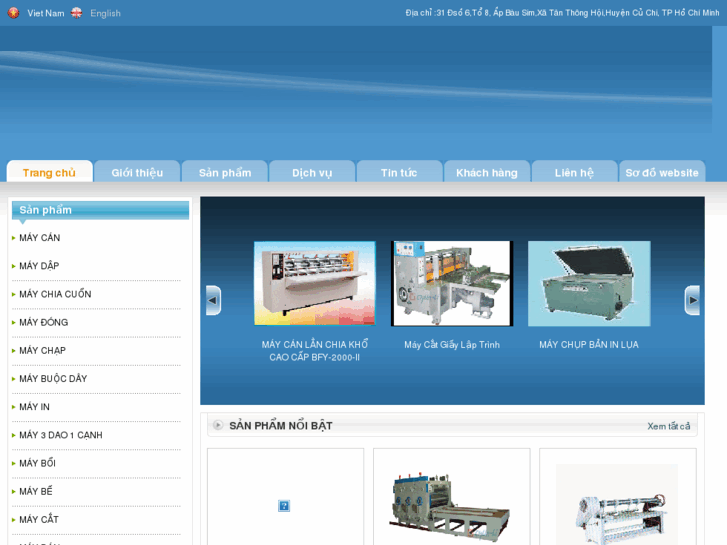Select MÁY DẬP category in sidebar
Screen dimensions: 727x545
39,266
